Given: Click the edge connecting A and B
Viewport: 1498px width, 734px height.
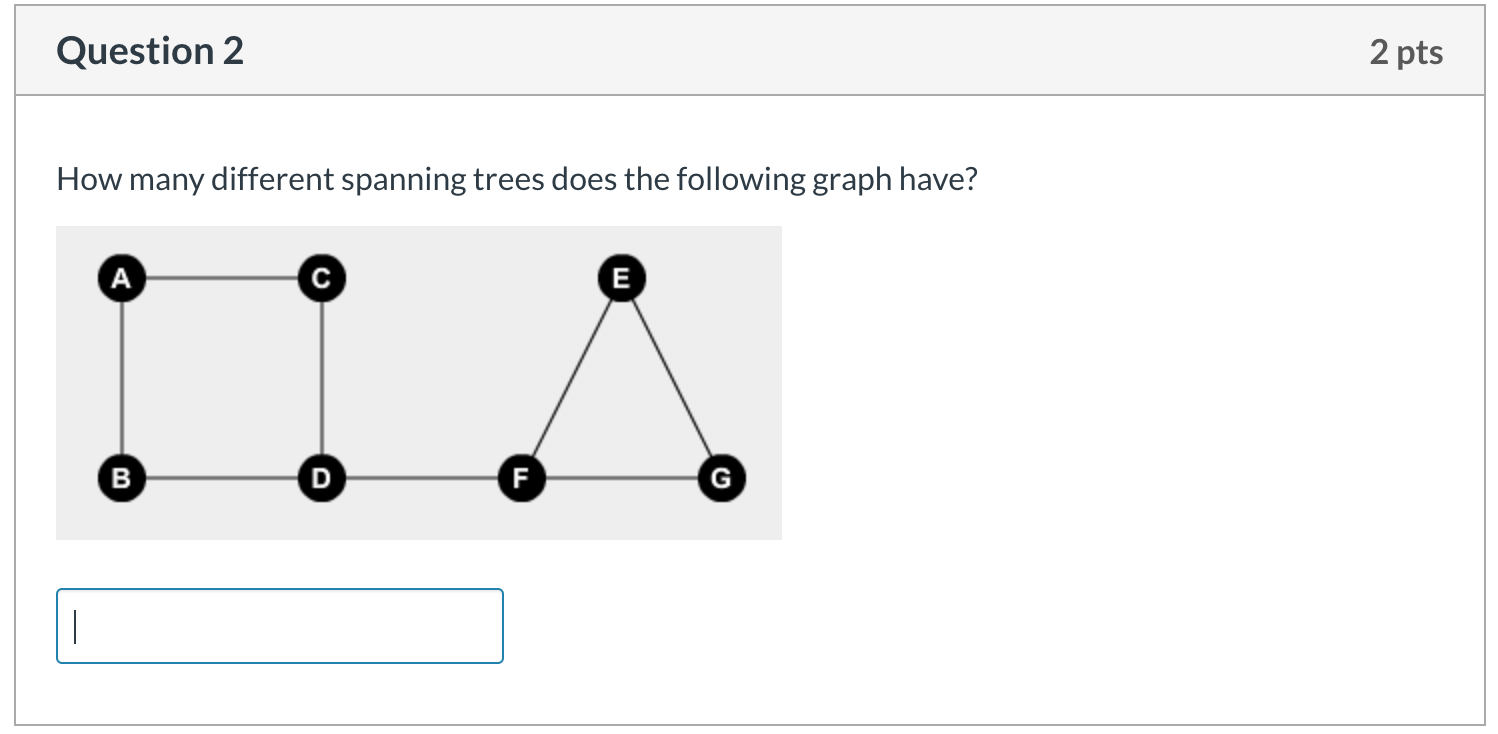Looking at the screenshot, I should click(x=120, y=378).
